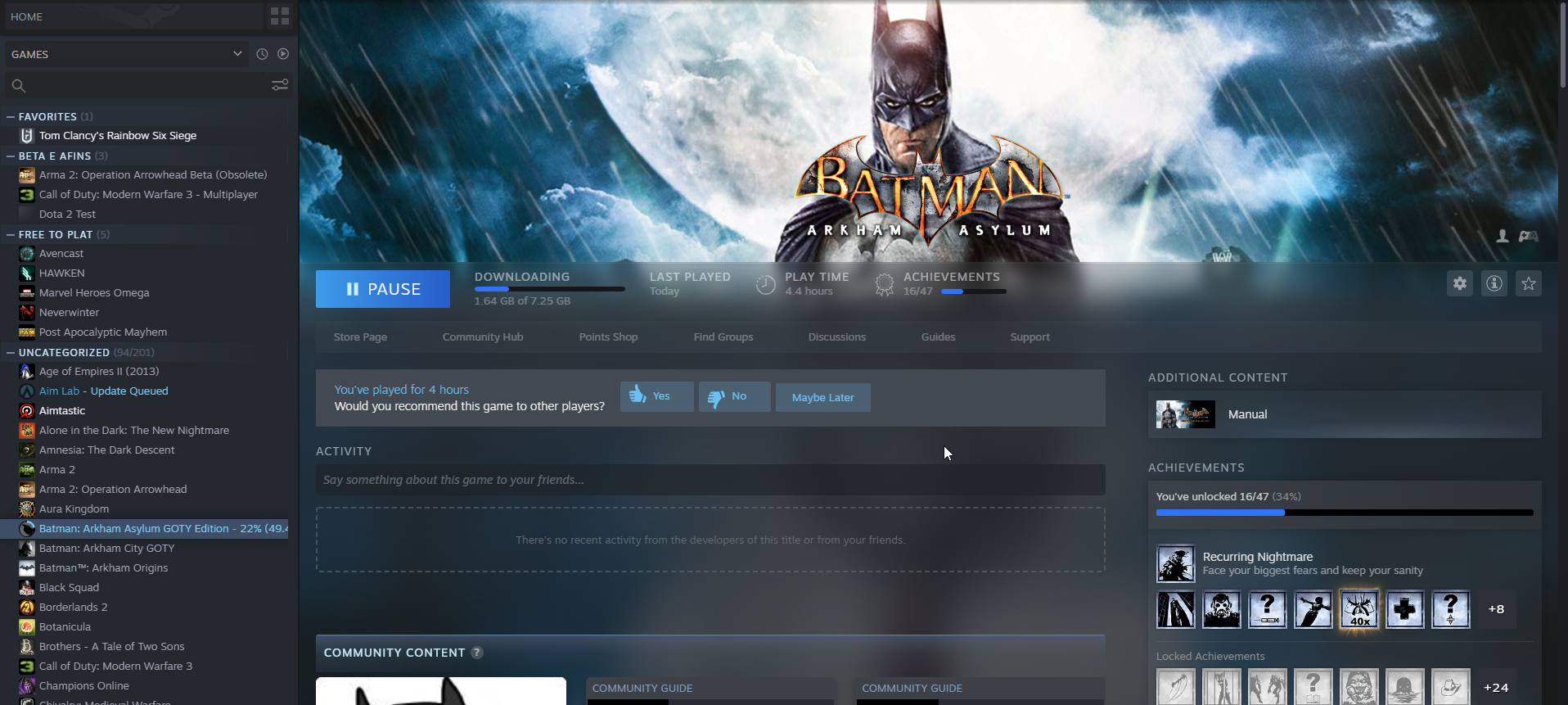Screen dimensions: 1568x705
Task: Click the game information icon
Action: (x=1494, y=284)
